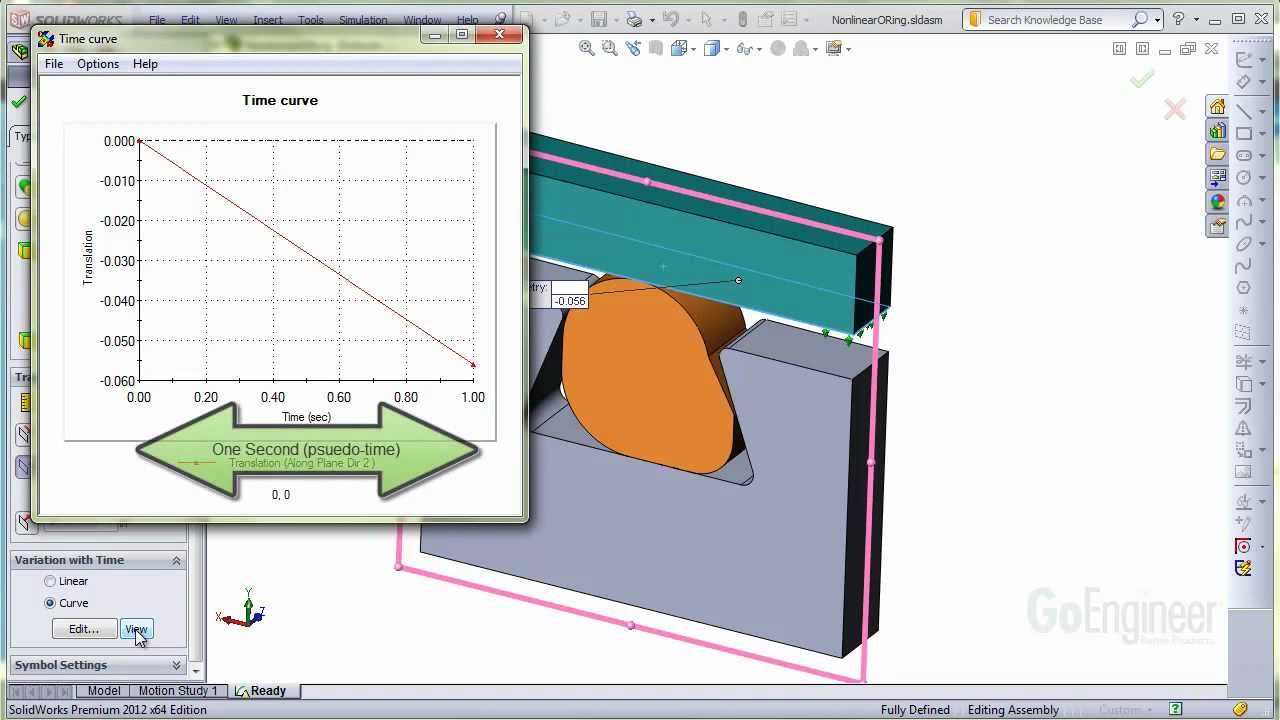Image resolution: width=1280 pixels, height=720 pixels.
Task: Click the green OK checkmark in graphics area
Action: (x=1142, y=78)
